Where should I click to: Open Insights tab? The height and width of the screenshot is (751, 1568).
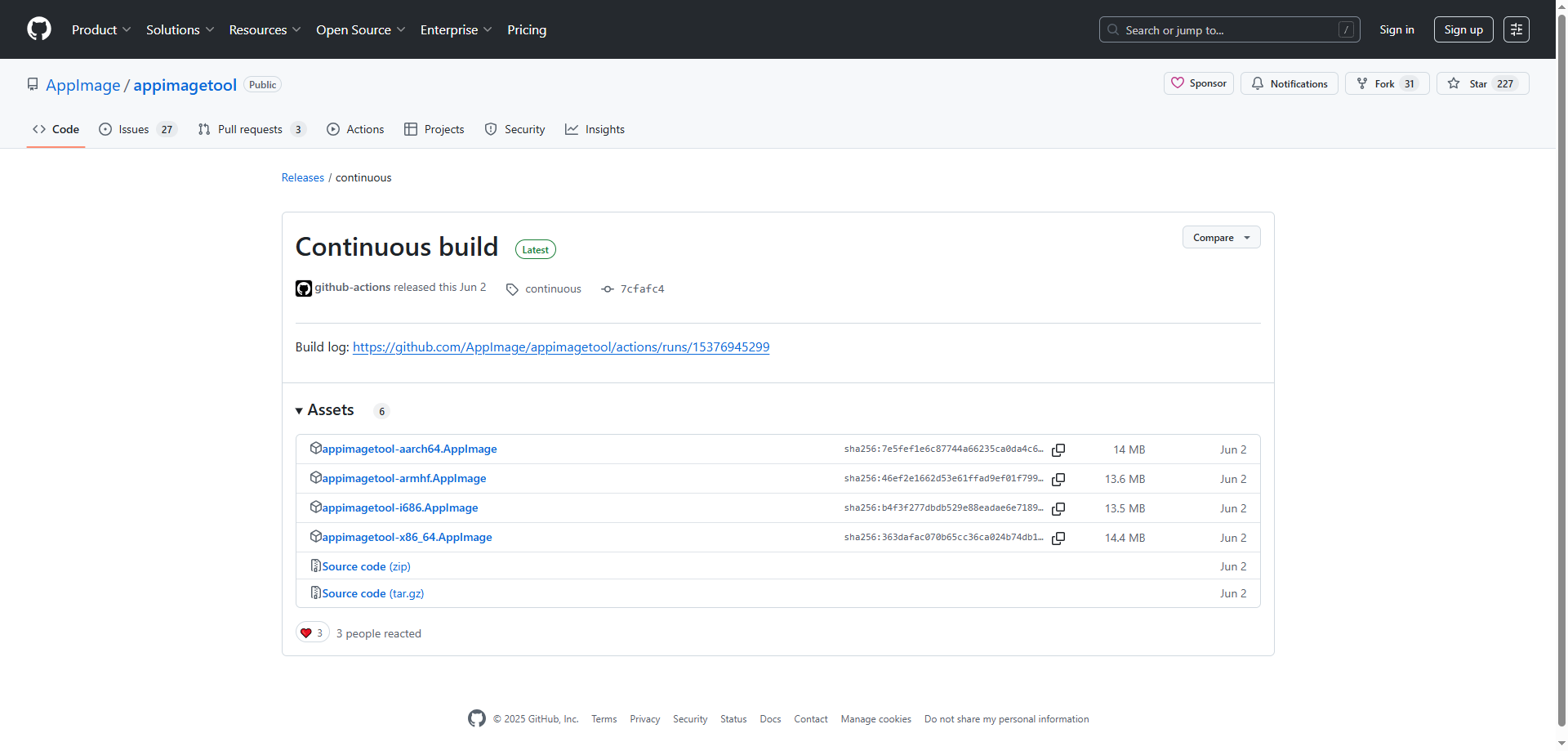coord(595,129)
